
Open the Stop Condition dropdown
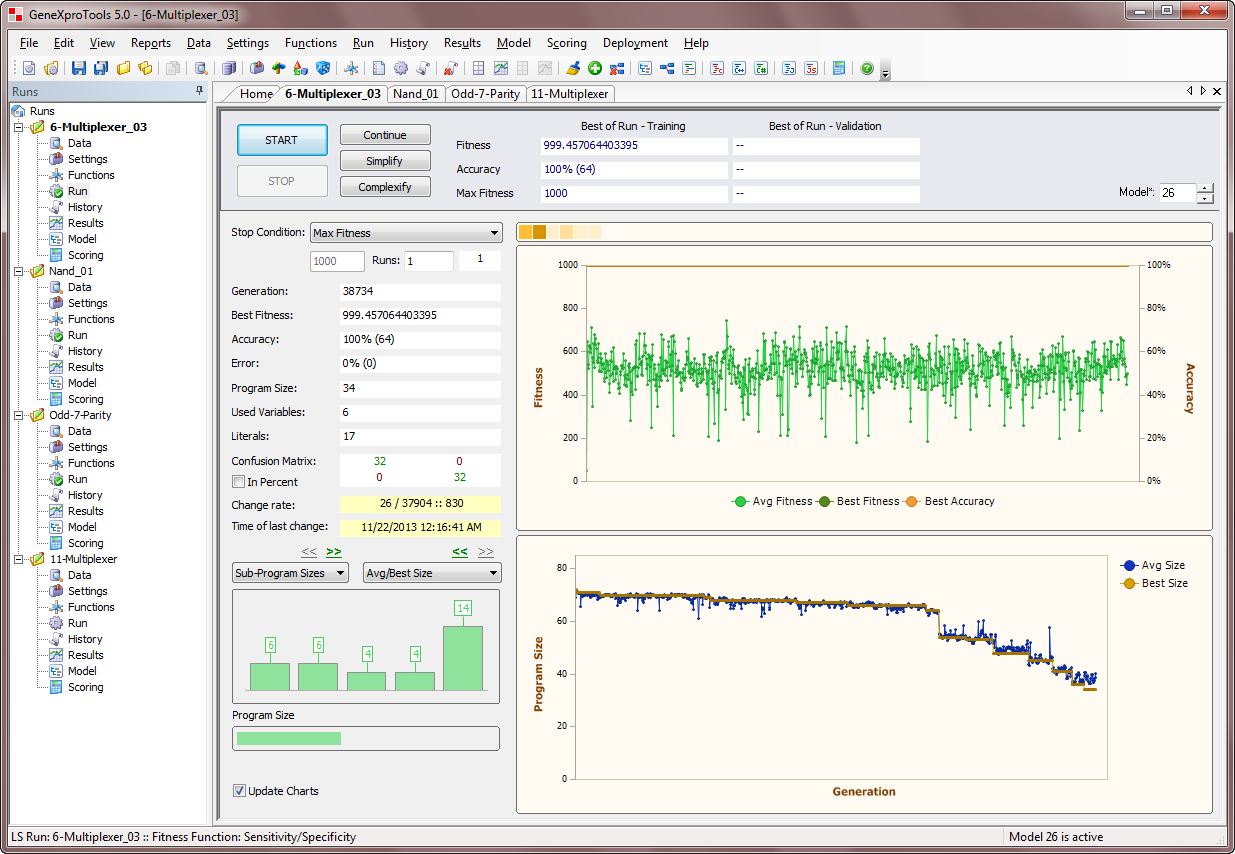click(x=406, y=233)
